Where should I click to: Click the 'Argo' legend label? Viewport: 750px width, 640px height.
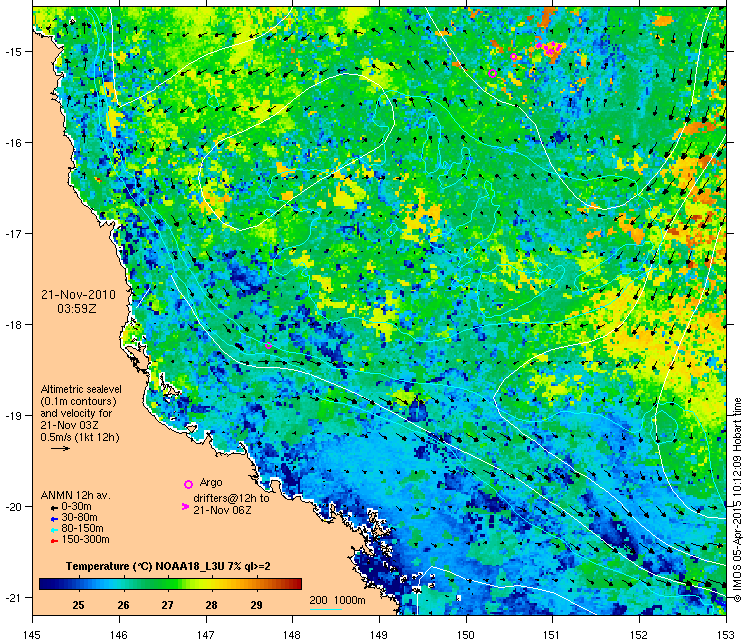click(x=211, y=483)
